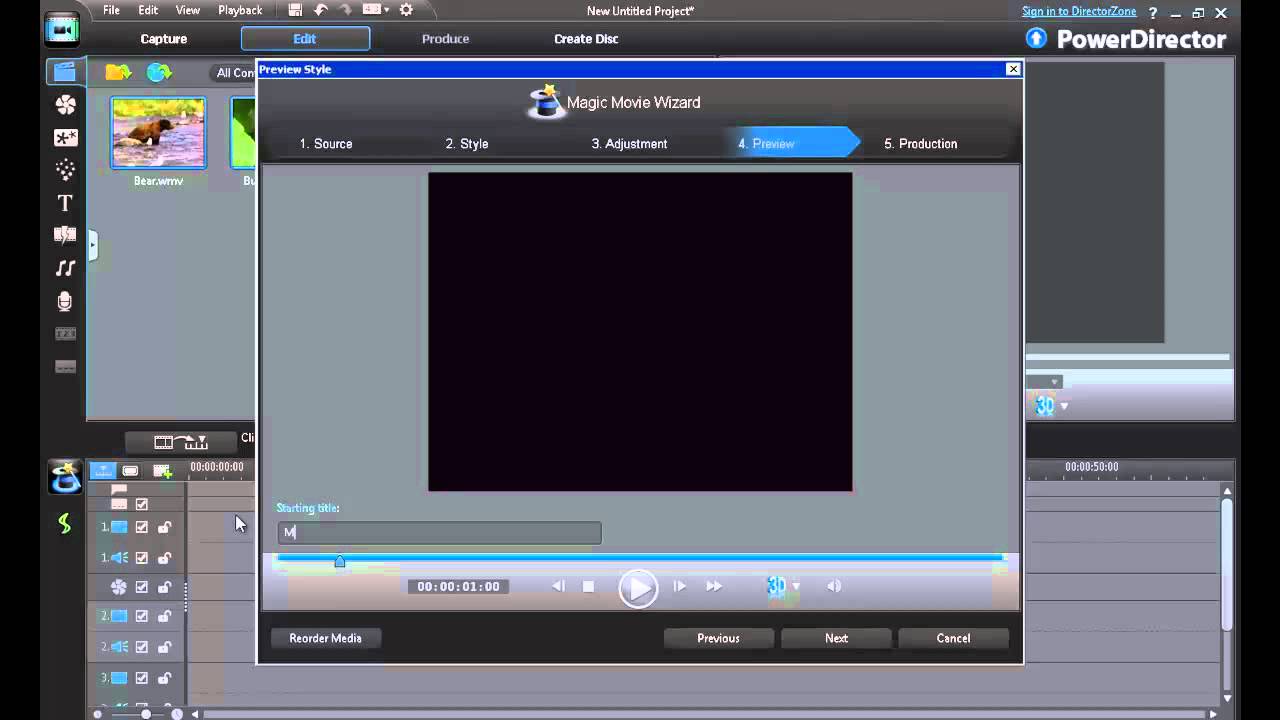Toggle effect track enable checkbox
The image size is (1280, 720).
pos(142,587)
